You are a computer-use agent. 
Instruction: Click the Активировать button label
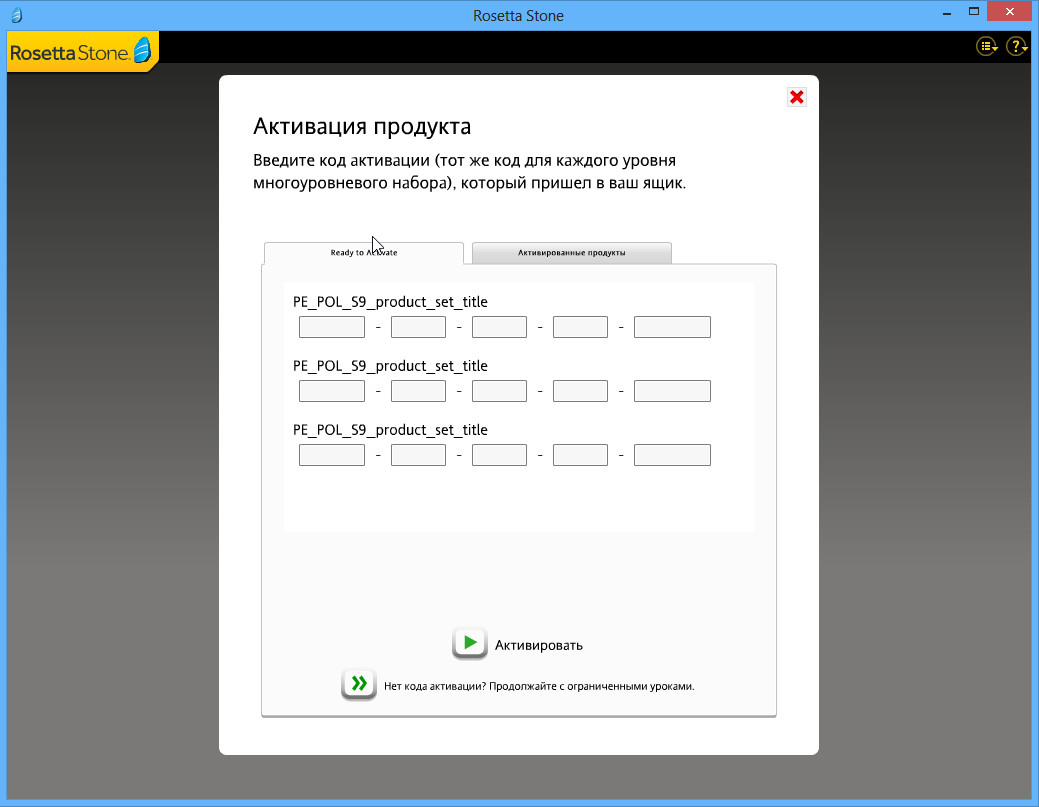tap(538, 645)
